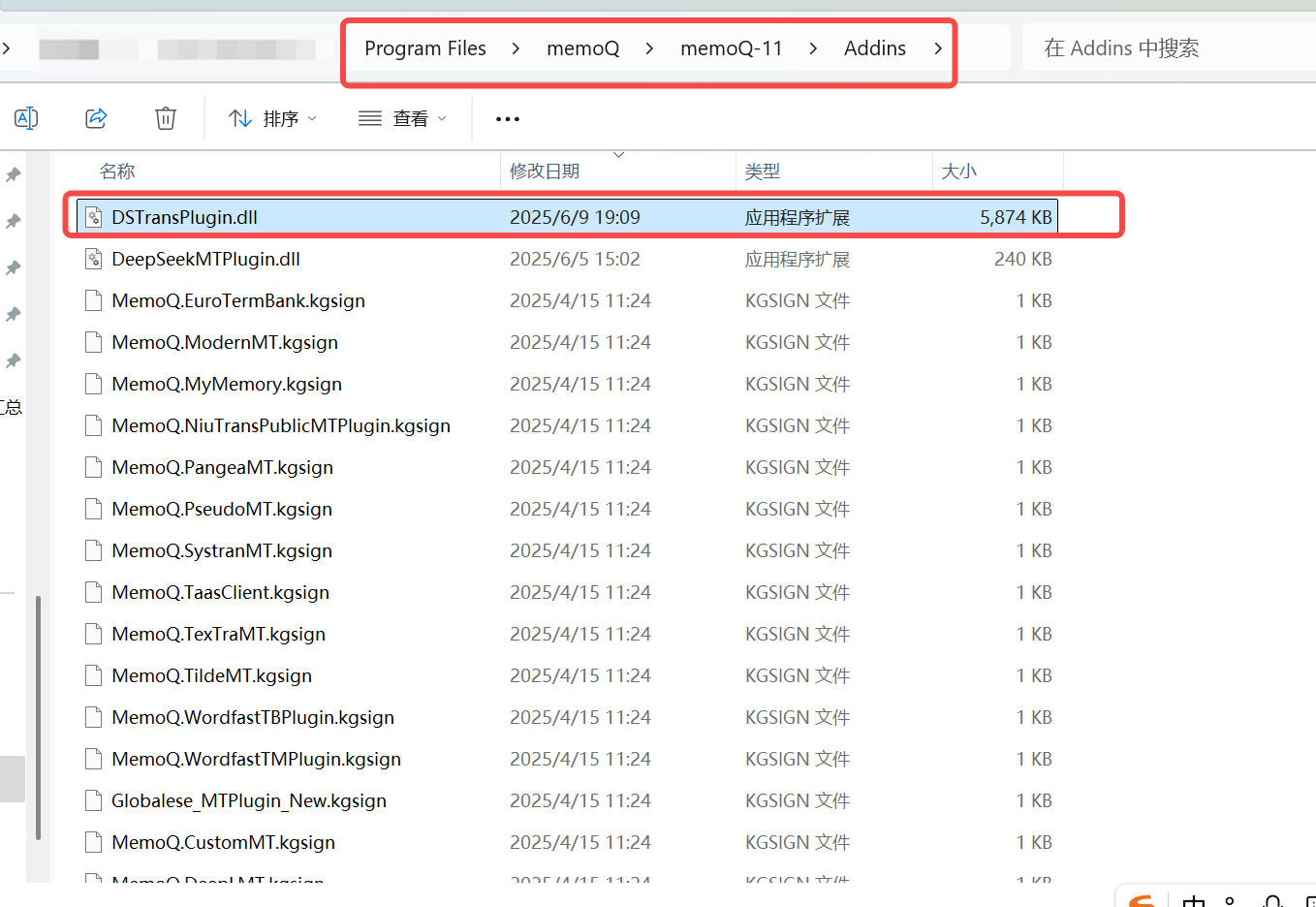Click the MemoQ.WordfastTBPlugin.kgsign file icon
Image resolution: width=1316 pixels, height=907 pixels.
[93, 717]
